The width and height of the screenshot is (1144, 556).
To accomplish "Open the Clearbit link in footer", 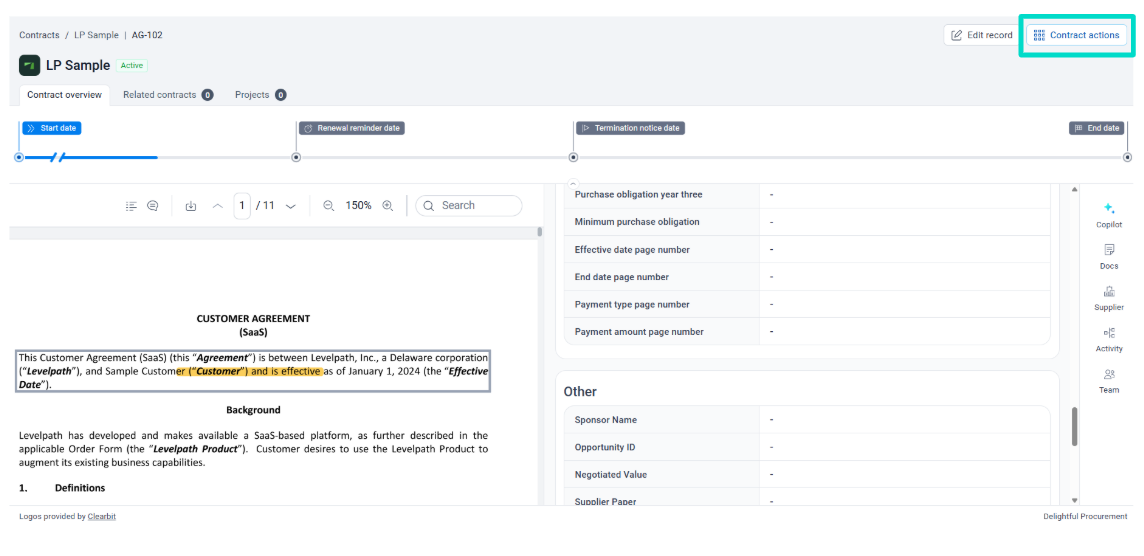I will tap(102, 517).
